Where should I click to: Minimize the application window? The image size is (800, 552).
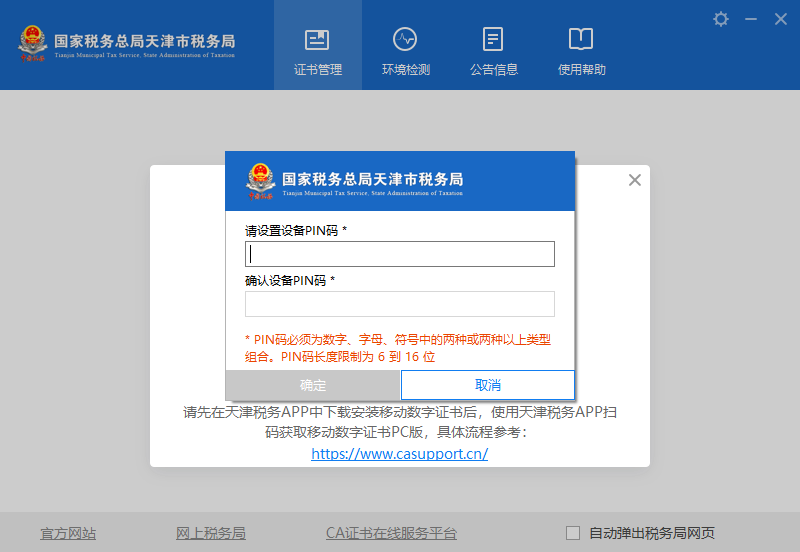pyautogui.click(x=751, y=19)
